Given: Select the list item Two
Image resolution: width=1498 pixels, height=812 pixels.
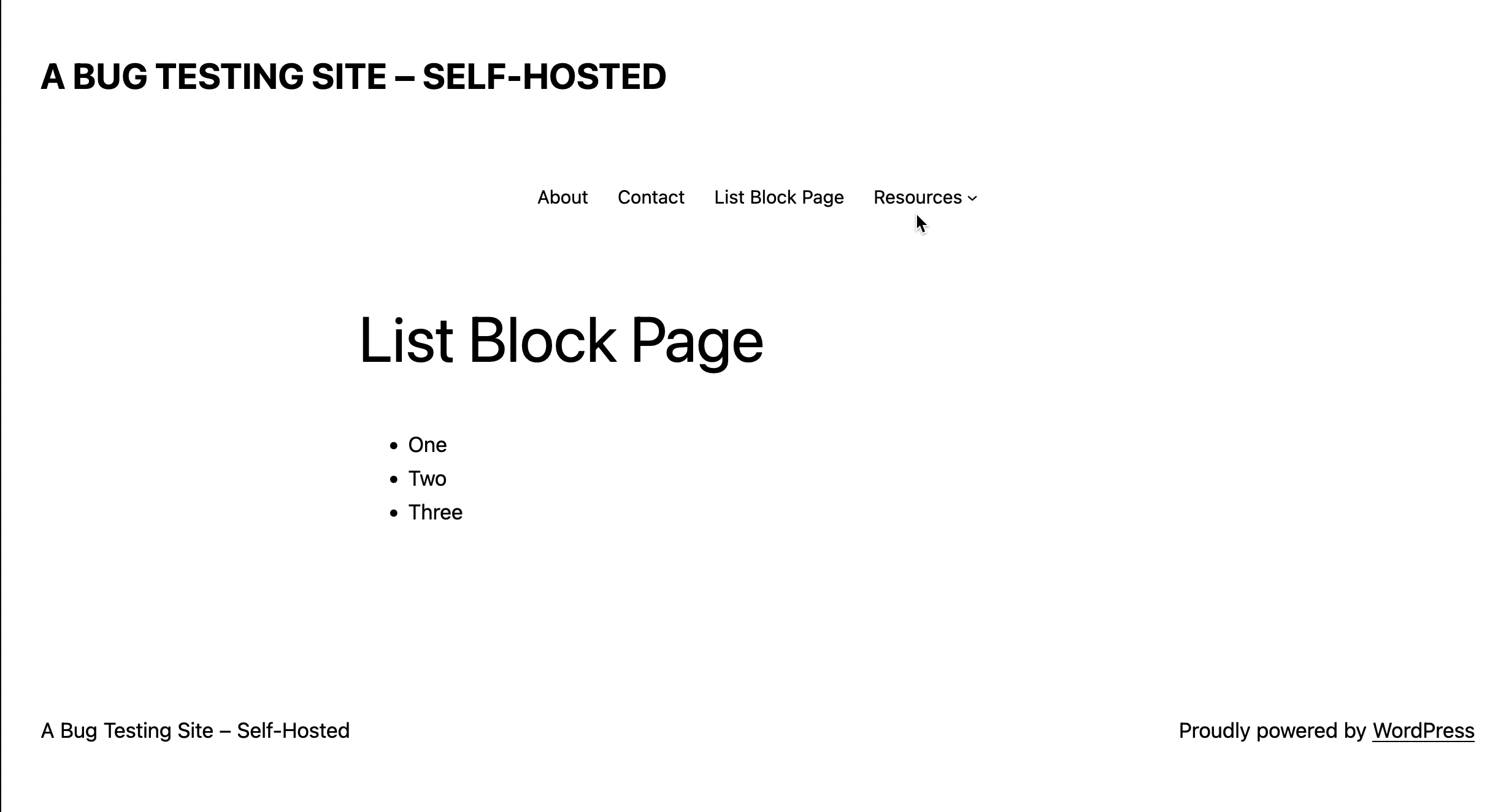Looking at the screenshot, I should coord(428,478).
